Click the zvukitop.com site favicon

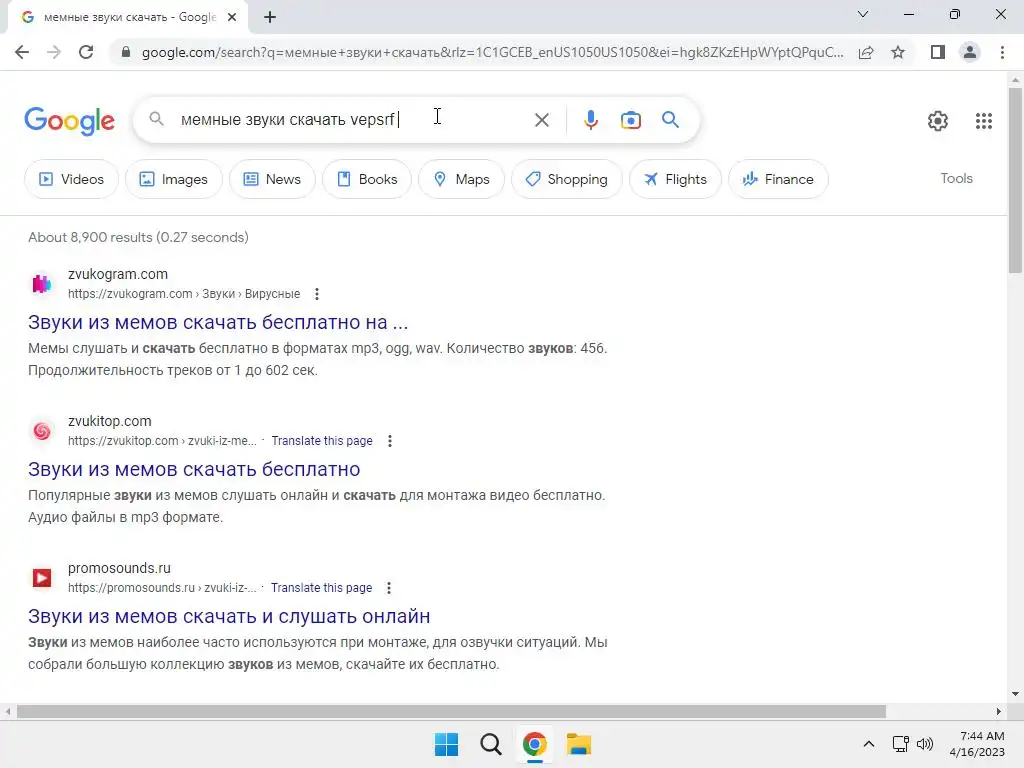point(42,431)
